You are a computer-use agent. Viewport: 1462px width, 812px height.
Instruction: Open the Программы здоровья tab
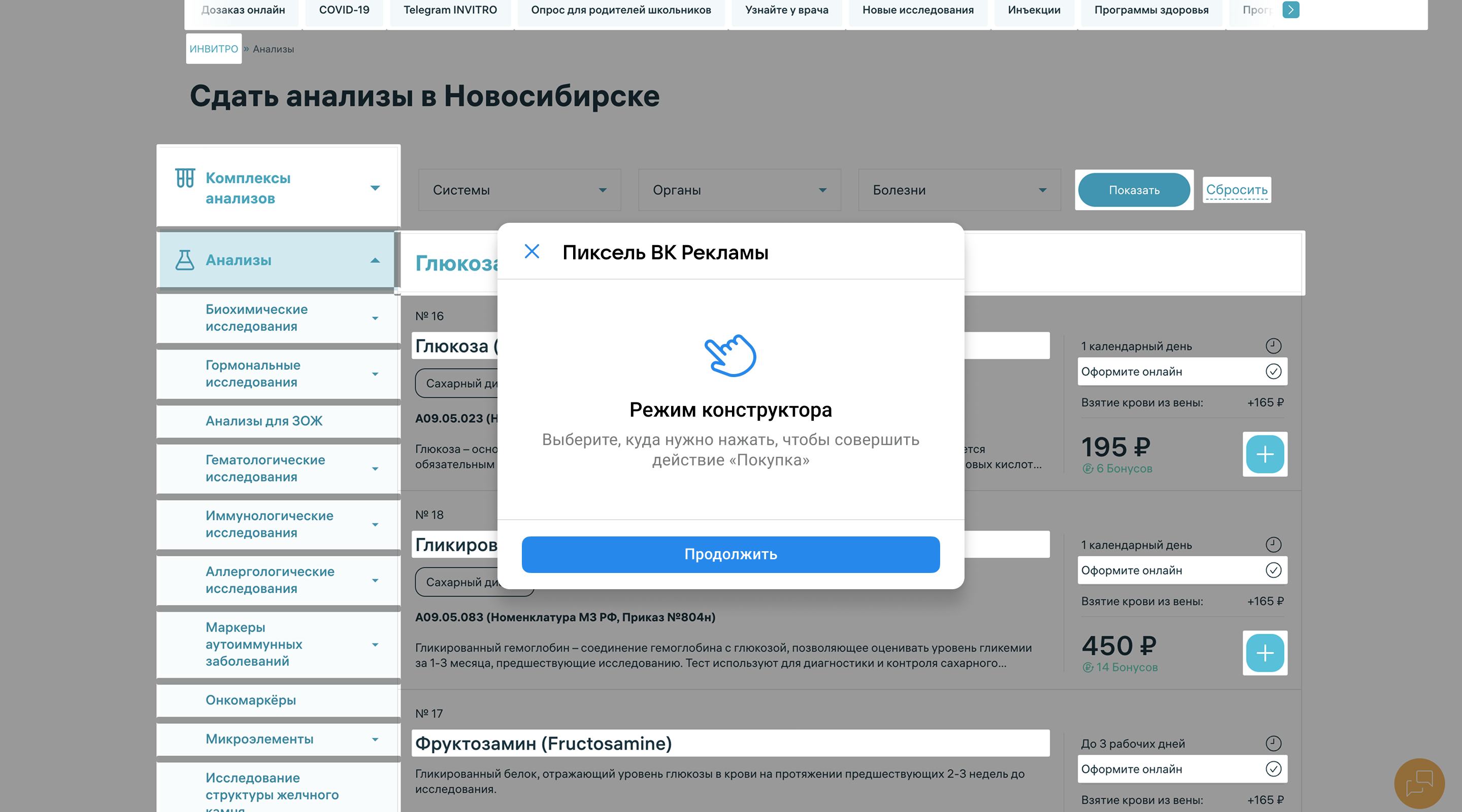(1151, 10)
